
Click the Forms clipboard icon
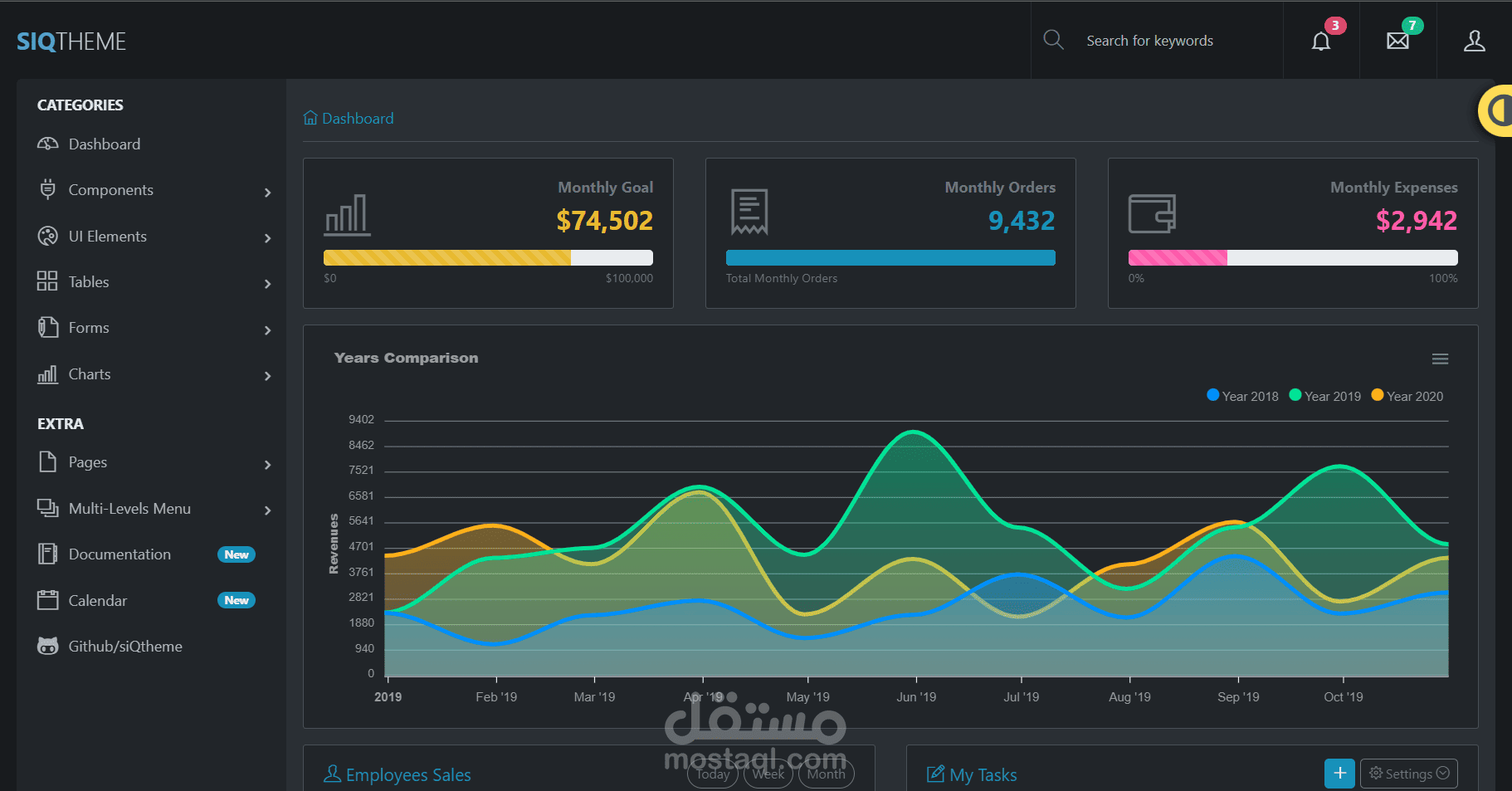click(x=48, y=327)
